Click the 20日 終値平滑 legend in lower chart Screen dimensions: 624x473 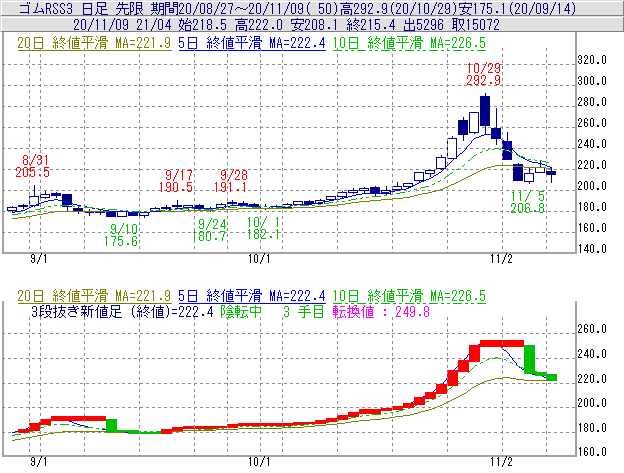[x=94, y=296]
